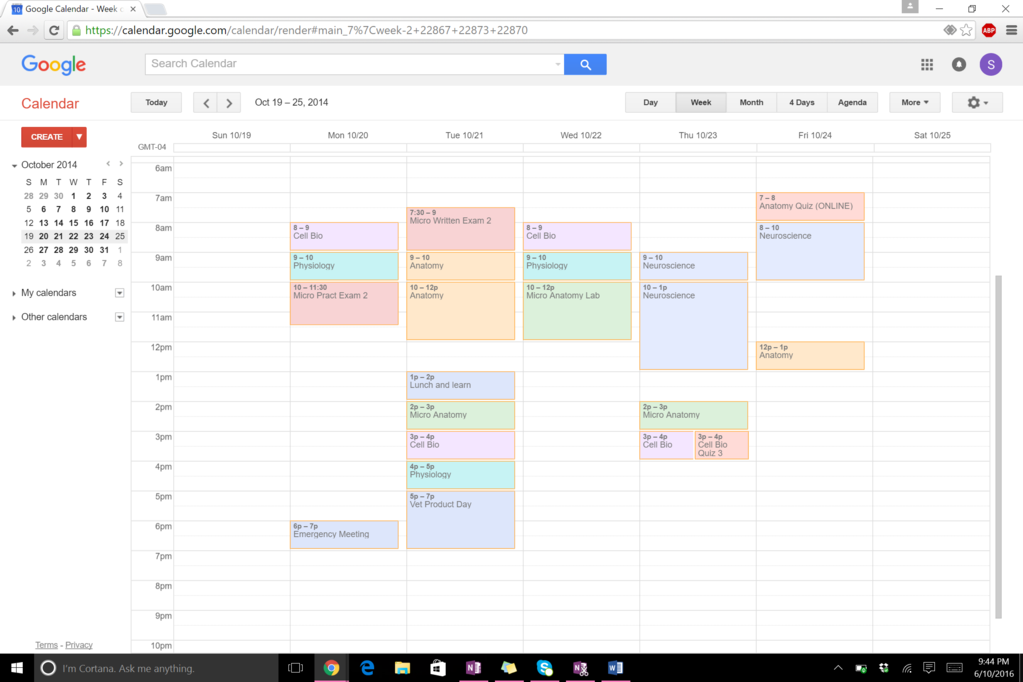
Task: Open the Google apps grid
Action: tap(927, 64)
